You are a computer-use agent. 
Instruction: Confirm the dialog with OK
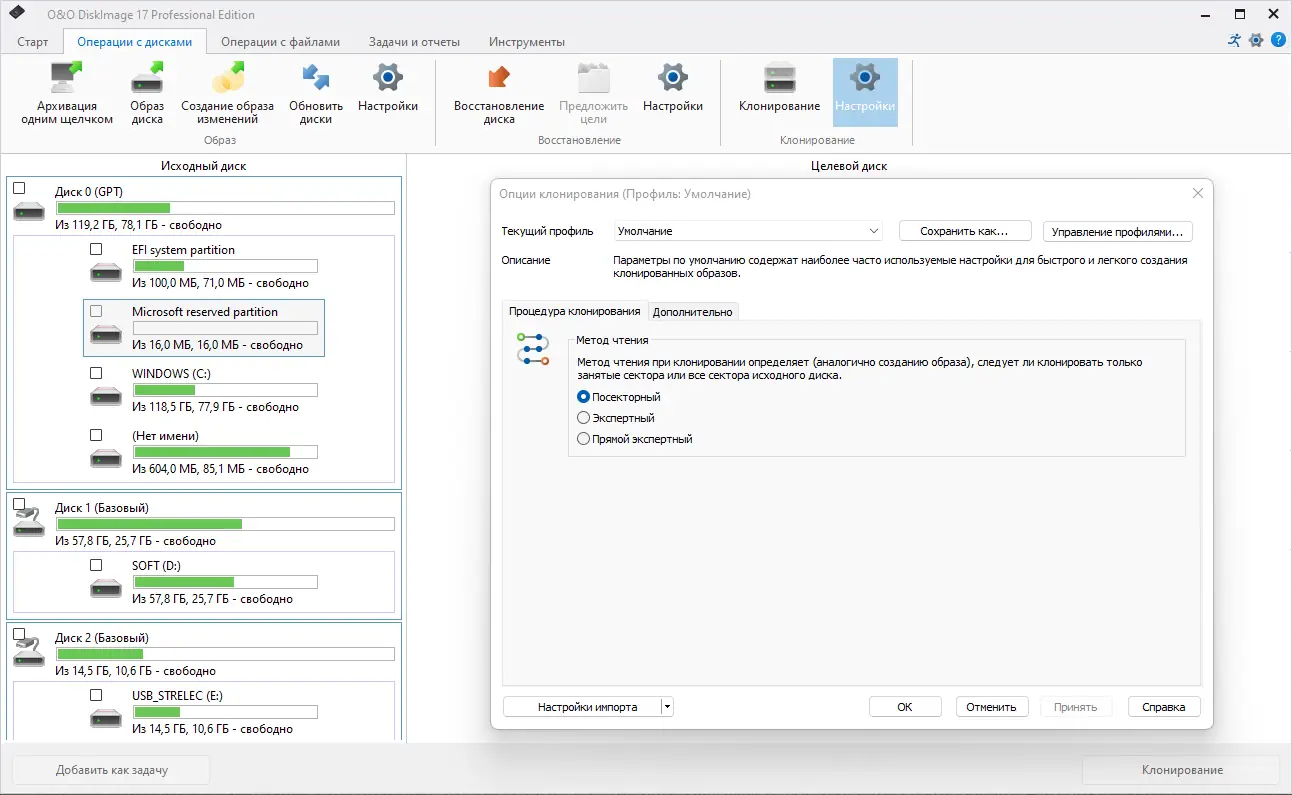point(905,707)
